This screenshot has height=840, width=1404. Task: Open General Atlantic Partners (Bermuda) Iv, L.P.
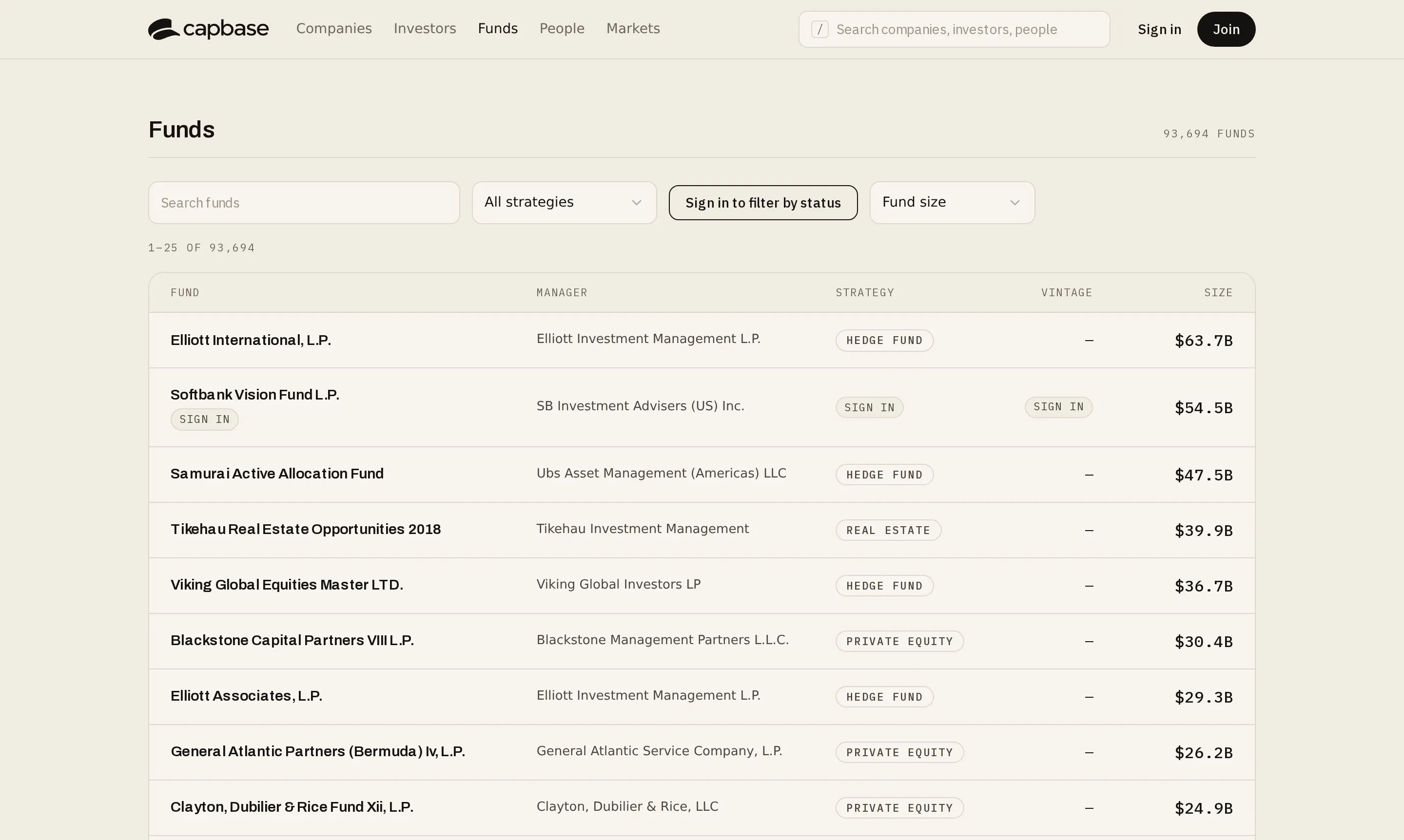(x=318, y=751)
